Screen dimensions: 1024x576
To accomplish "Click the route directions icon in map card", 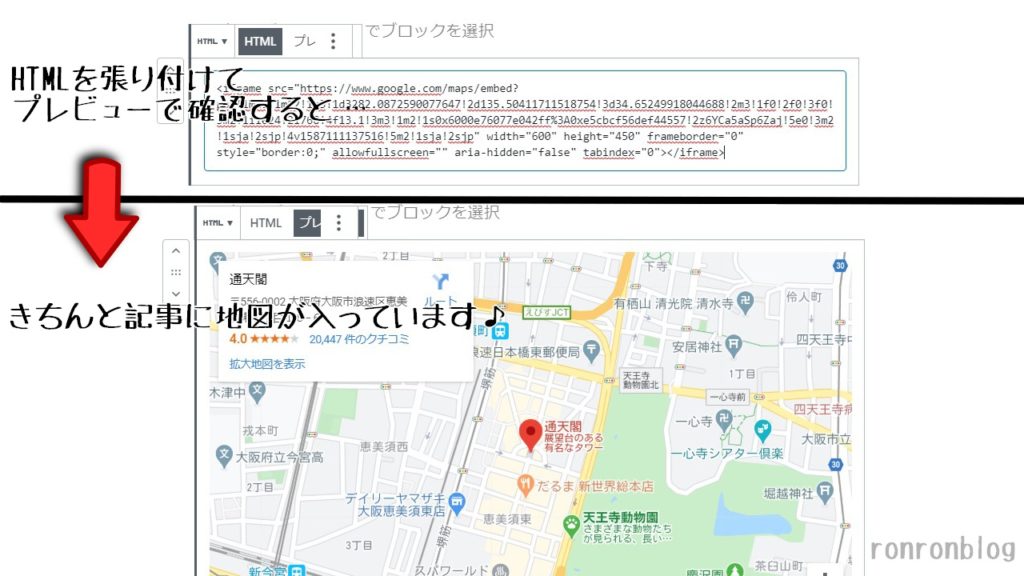I will (441, 281).
